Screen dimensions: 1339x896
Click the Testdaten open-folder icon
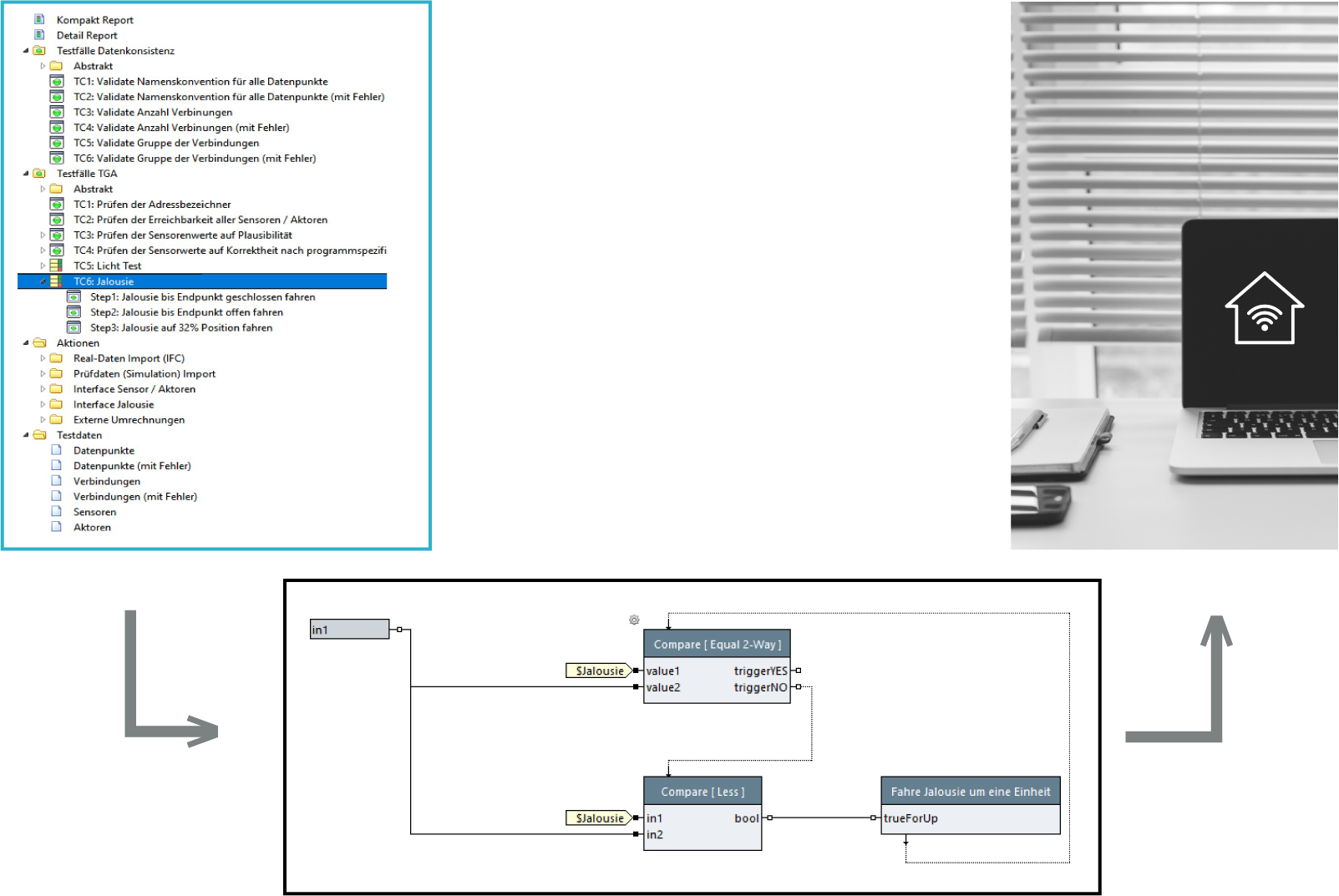point(39,435)
